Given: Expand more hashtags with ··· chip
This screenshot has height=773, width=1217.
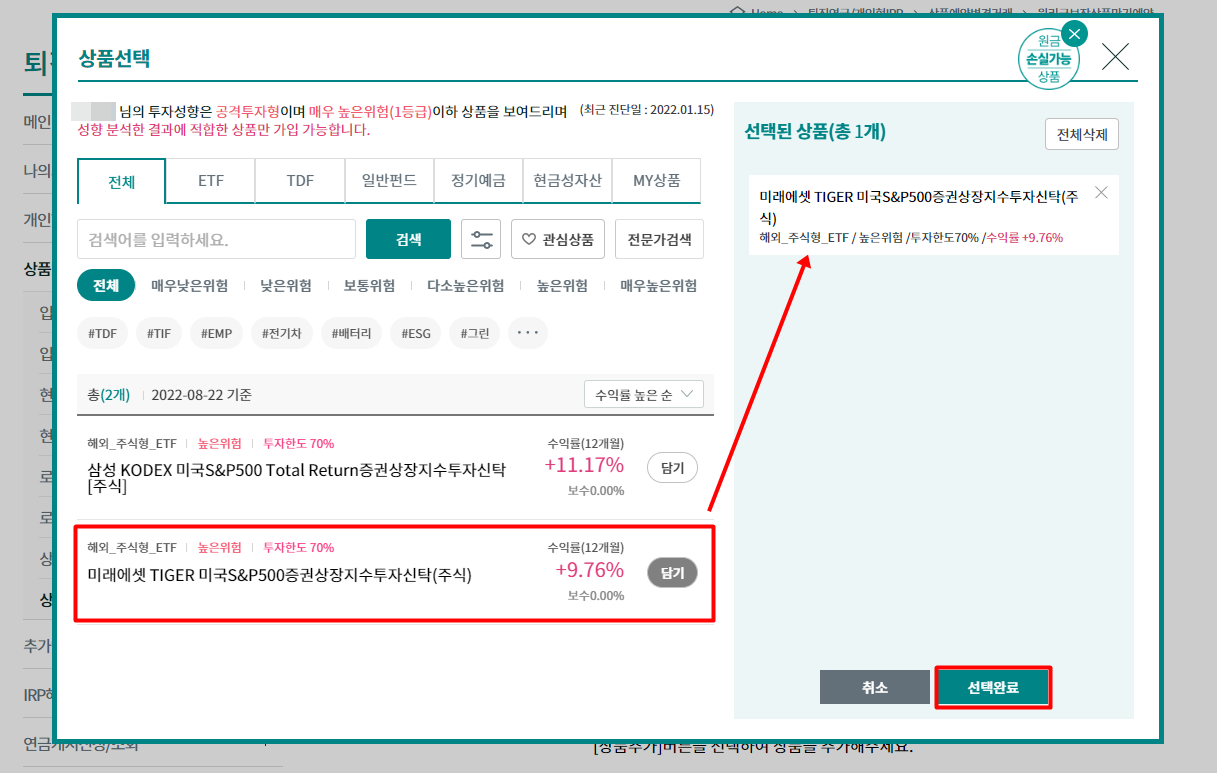Looking at the screenshot, I should (528, 334).
